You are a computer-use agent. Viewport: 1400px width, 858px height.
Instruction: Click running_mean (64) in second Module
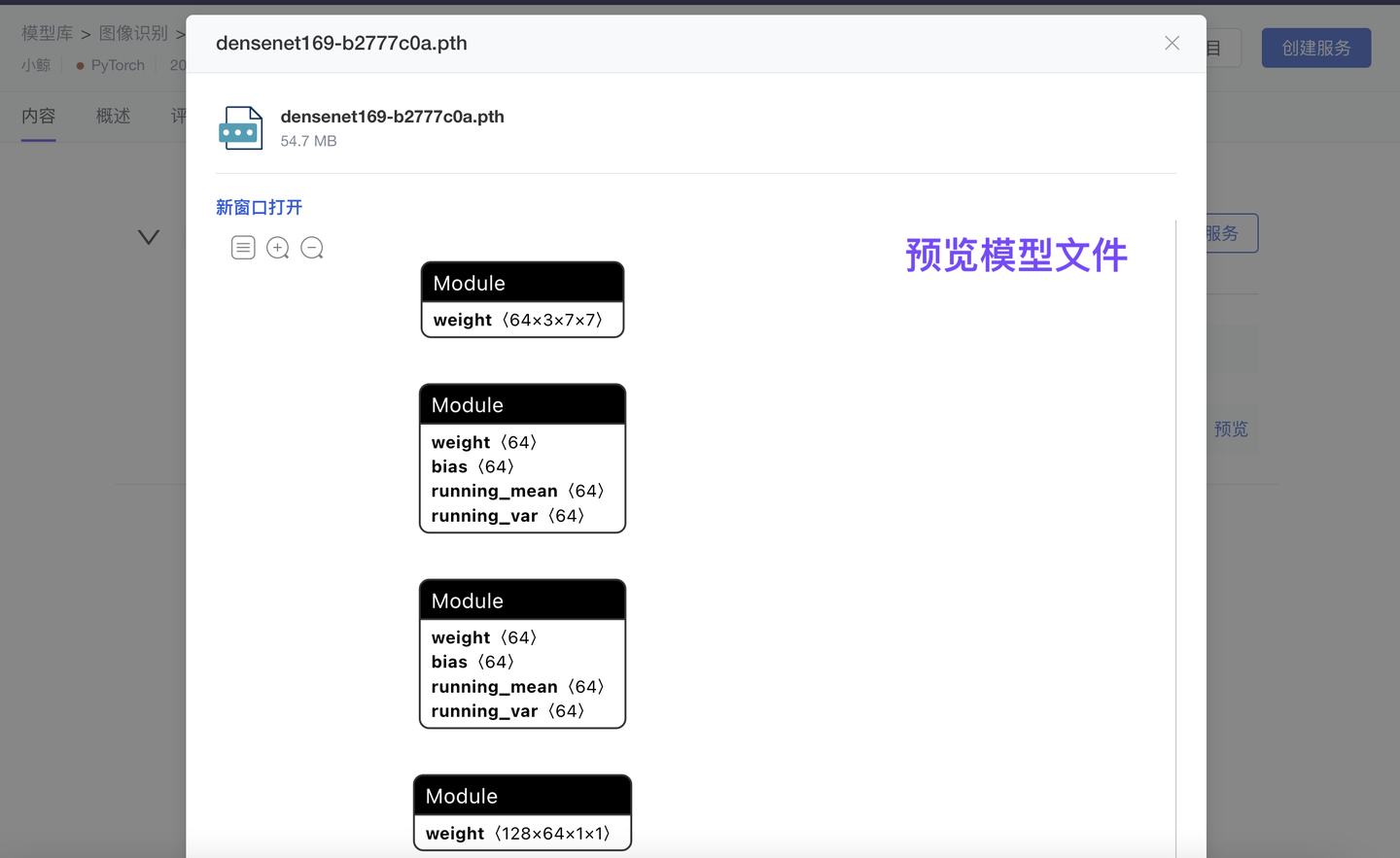(518, 491)
